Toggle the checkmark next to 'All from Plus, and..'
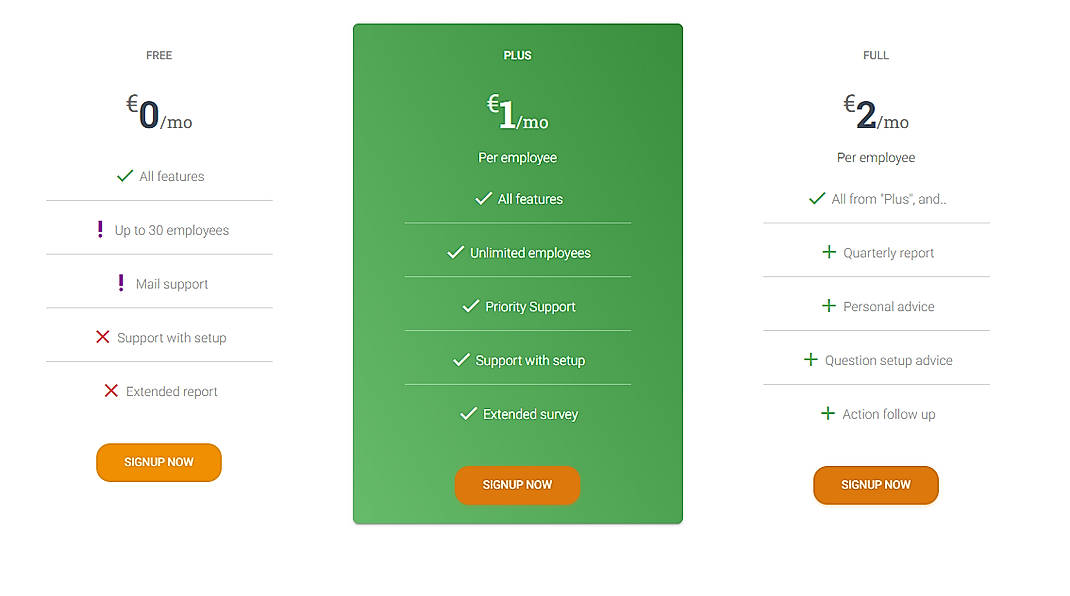Image resolution: width=1070 pixels, height=596 pixels. click(x=816, y=198)
